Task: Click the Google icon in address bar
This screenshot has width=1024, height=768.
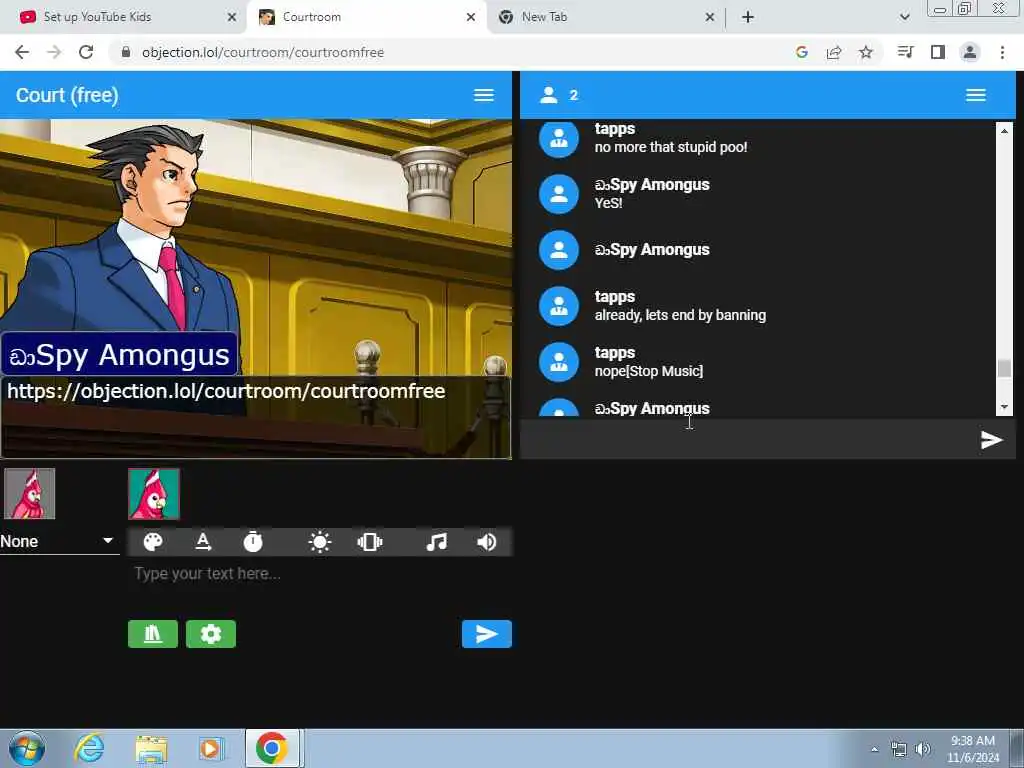Action: [x=802, y=52]
